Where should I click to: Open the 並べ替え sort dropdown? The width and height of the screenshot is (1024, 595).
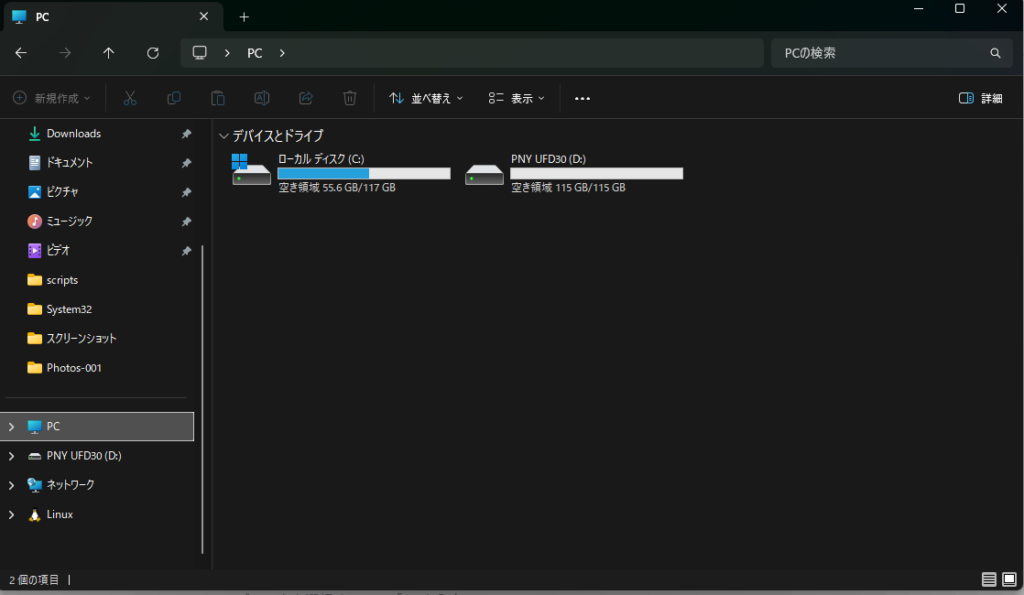[426, 98]
